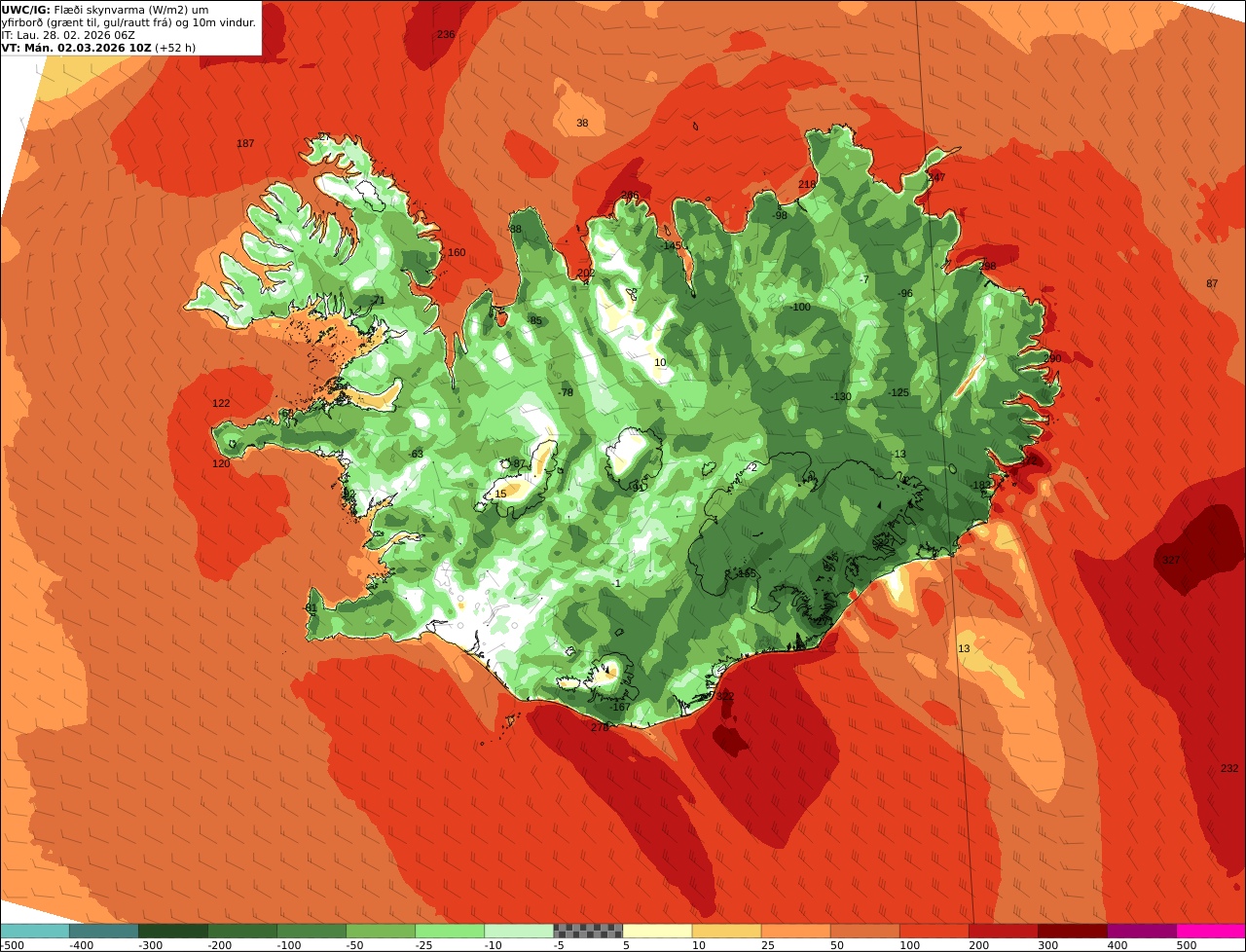
Task: Click the map value '216' on the north coast
Action: tap(807, 184)
